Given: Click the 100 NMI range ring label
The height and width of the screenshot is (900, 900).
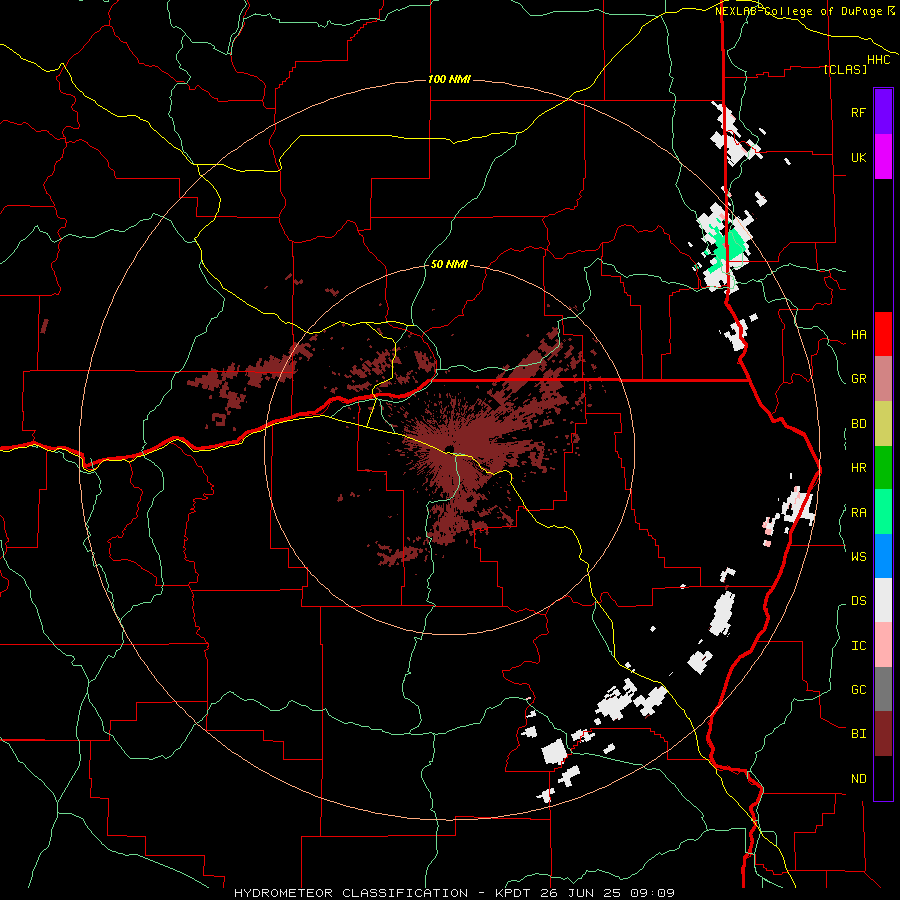Looking at the screenshot, I should click(x=449, y=79).
